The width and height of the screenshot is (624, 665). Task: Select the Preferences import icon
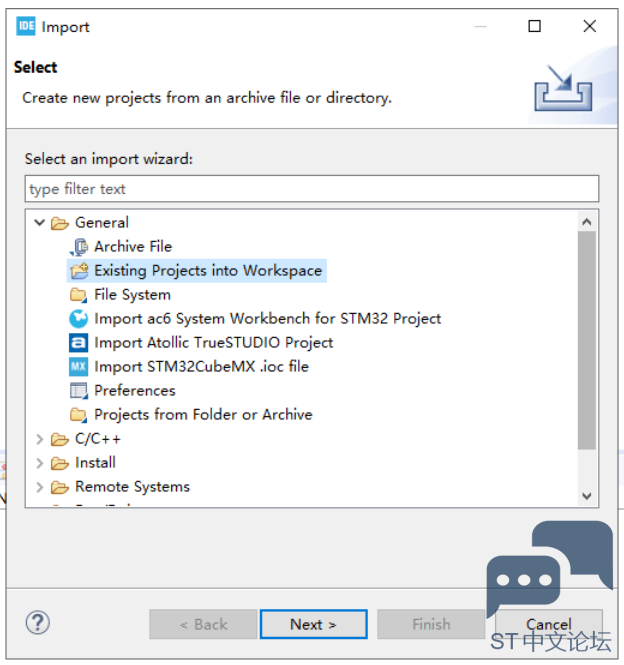(78, 391)
